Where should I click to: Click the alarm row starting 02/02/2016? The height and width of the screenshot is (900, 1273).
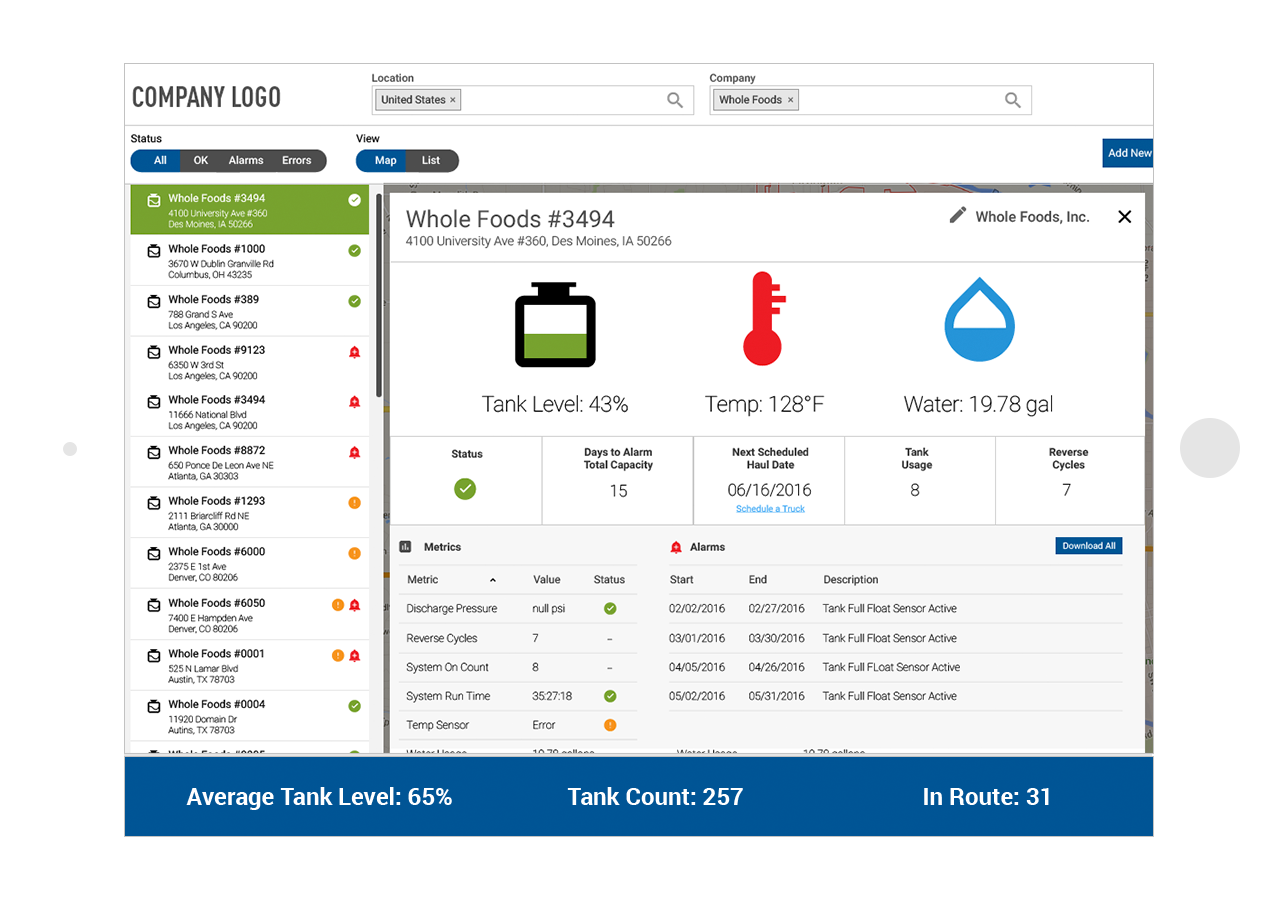(x=895, y=609)
